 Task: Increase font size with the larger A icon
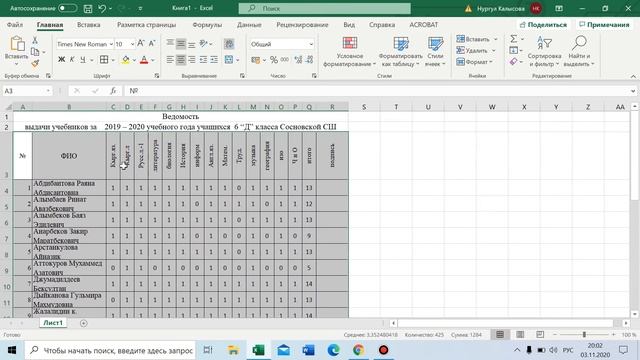141,43
